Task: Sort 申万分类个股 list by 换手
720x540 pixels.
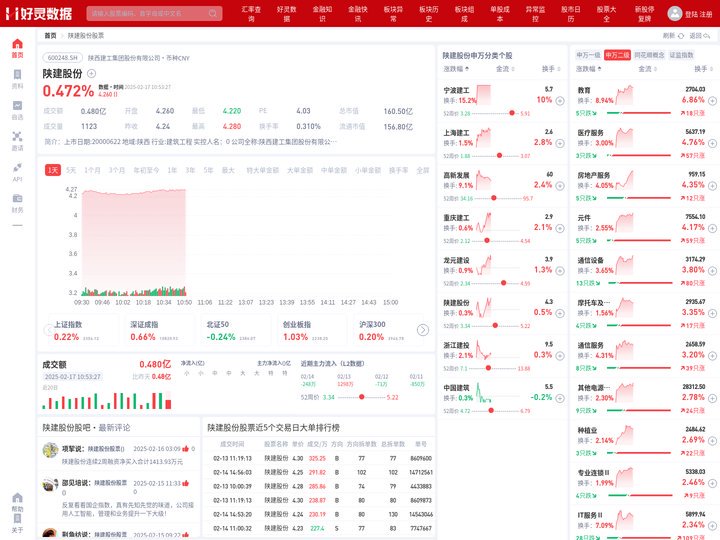Action: pyautogui.click(x=551, y=69)
